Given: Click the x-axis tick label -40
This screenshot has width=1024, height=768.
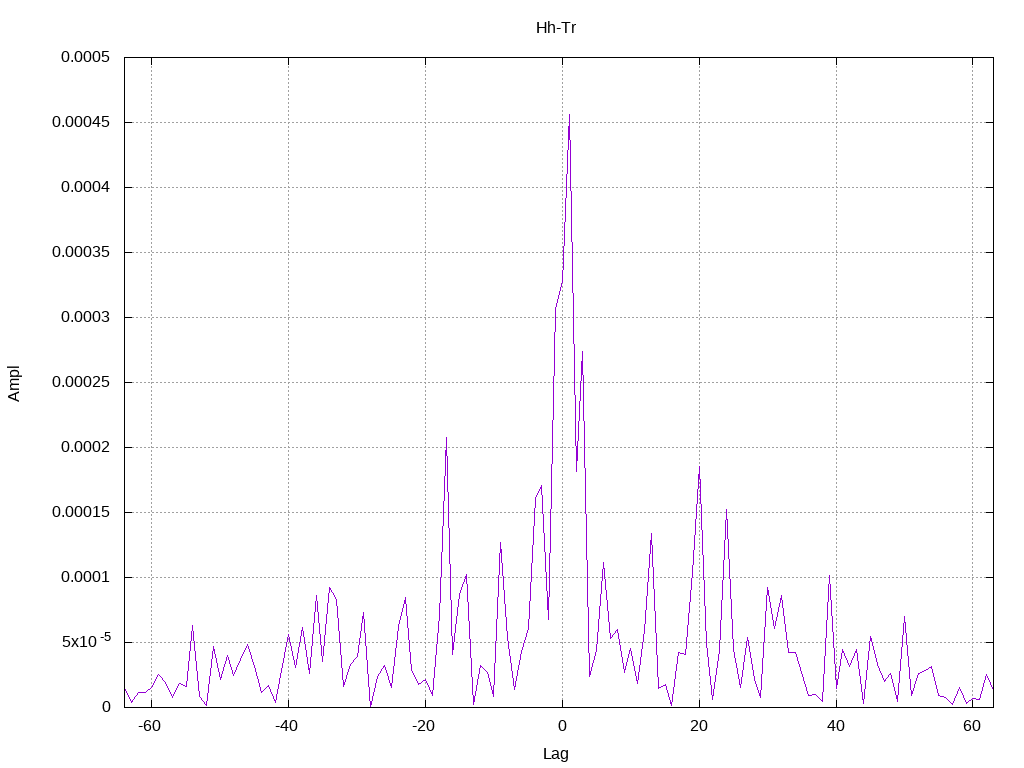Looking at the screenshot, I should point(286,726).
